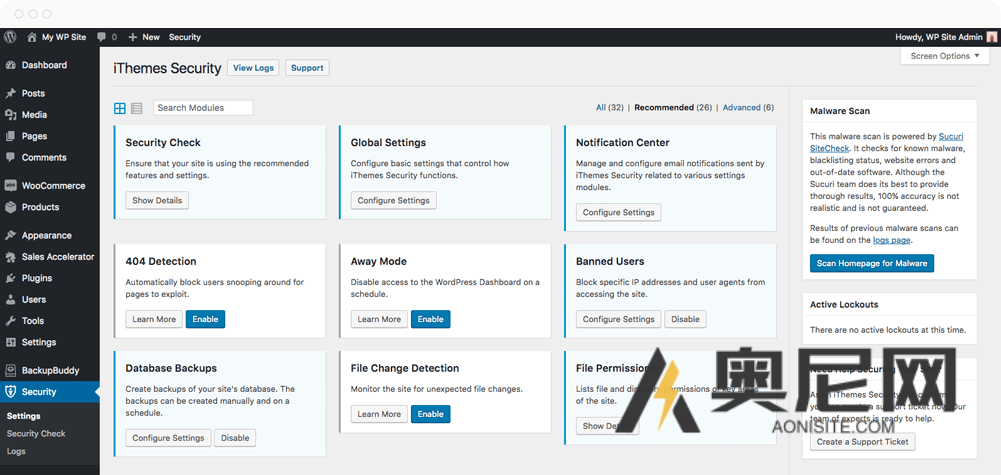This screenshot has height=475, width=1001.
Task: Enable the Away Mode module
Action: 430,319
